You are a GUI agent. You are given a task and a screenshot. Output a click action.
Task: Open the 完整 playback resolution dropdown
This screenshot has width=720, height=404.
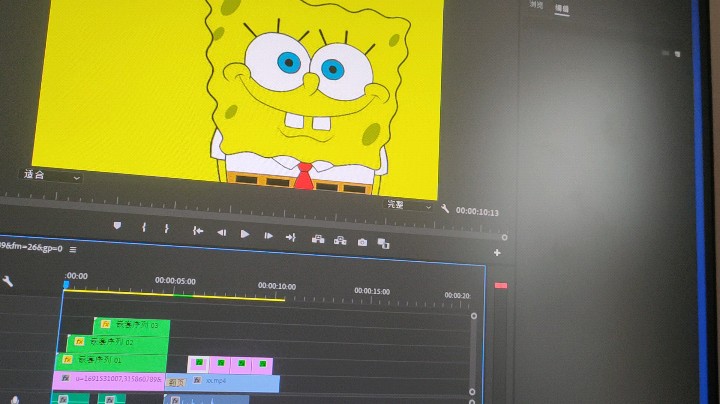click(x=408, y=205)
